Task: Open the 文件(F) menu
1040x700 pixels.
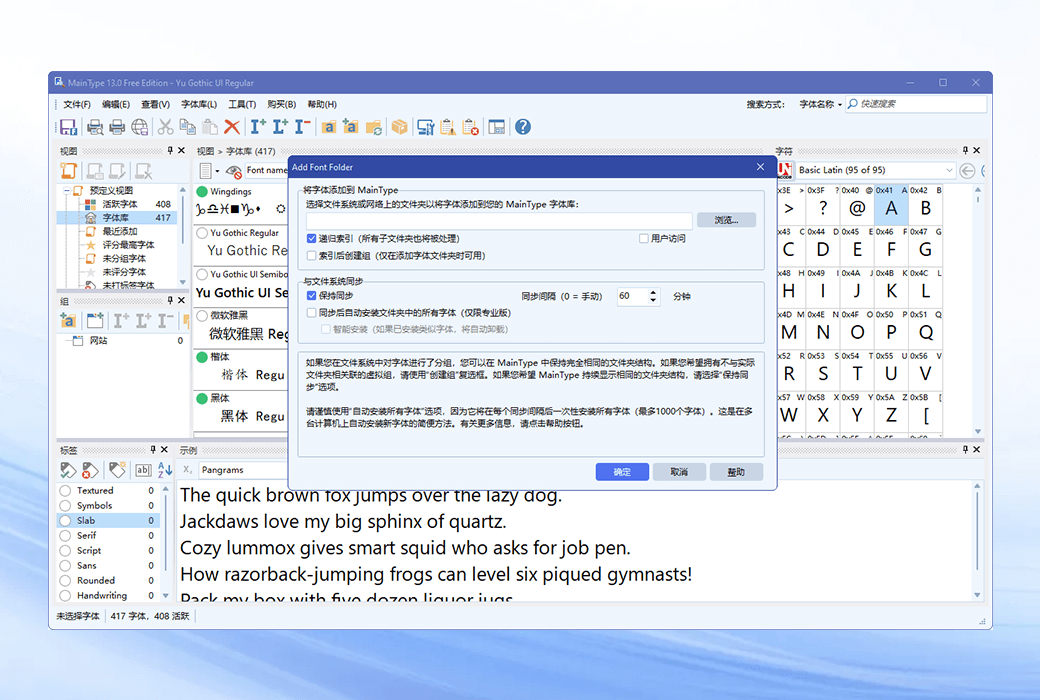Action: point(77,104)
